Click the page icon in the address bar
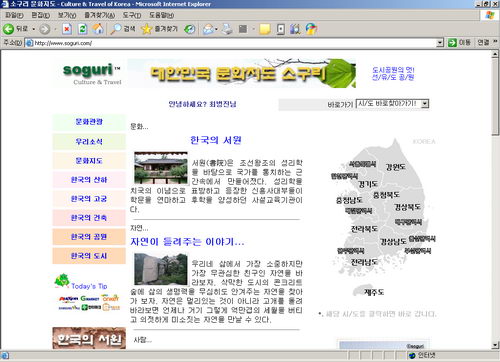The image size is (500, 362). click(x=29, y=43)
